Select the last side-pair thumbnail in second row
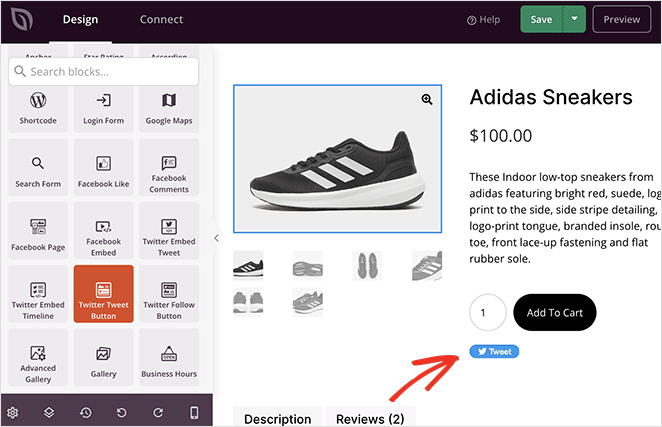662x427 pixels. 308,302
